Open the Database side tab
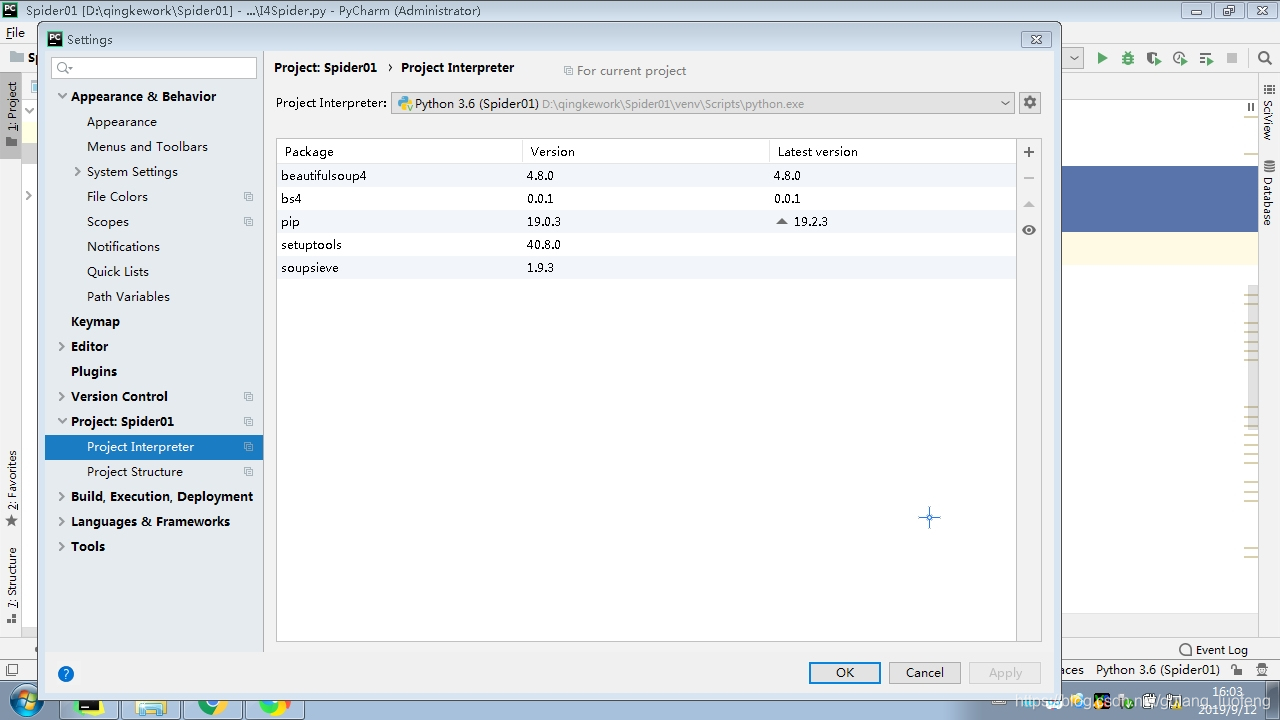The width and height of the screenshot is (1280, 720). click(1268, 192)
